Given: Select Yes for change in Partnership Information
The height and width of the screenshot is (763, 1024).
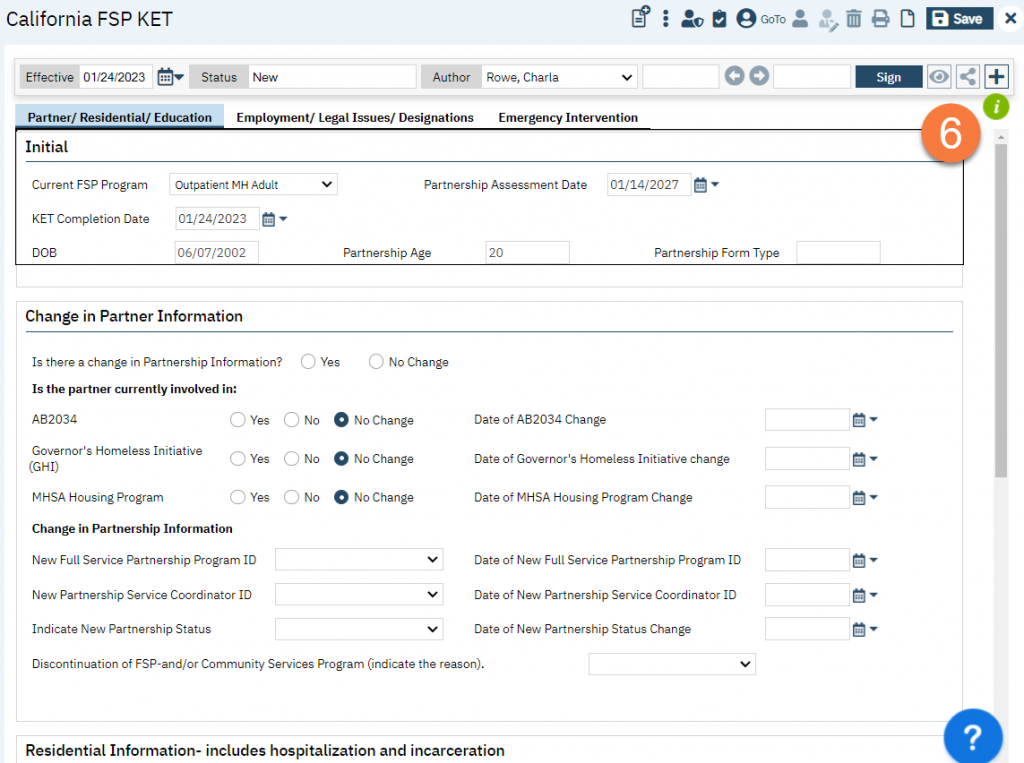Looking at the screenshot, I should click(x=308, y=362).
